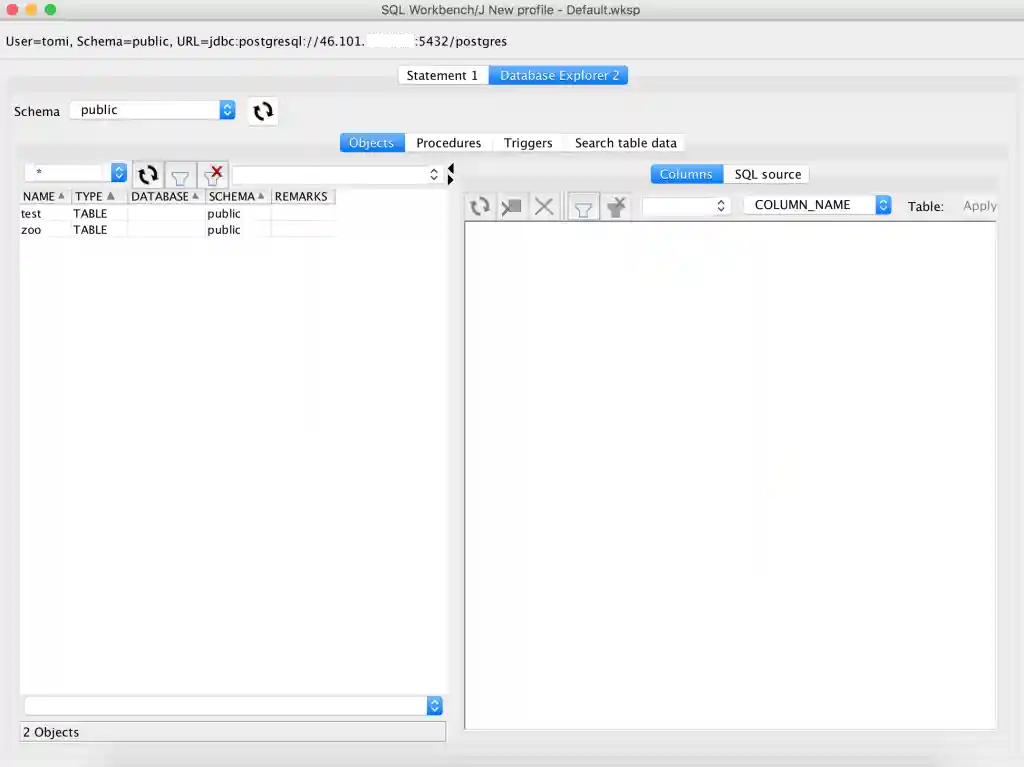This screenshot has width=1024, height=767.
Task: Click the pin icon in the columns toolbar
Action: tap(511, 206)
